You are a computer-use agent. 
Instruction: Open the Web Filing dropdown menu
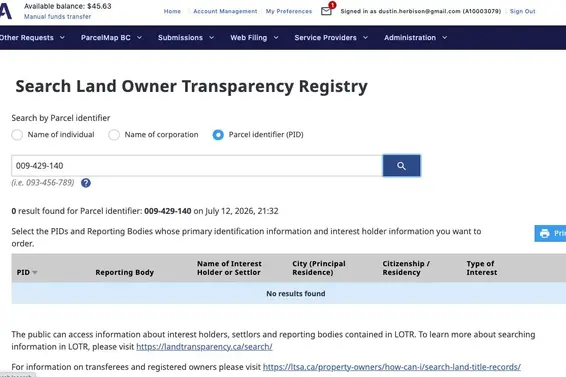[254, 38]
